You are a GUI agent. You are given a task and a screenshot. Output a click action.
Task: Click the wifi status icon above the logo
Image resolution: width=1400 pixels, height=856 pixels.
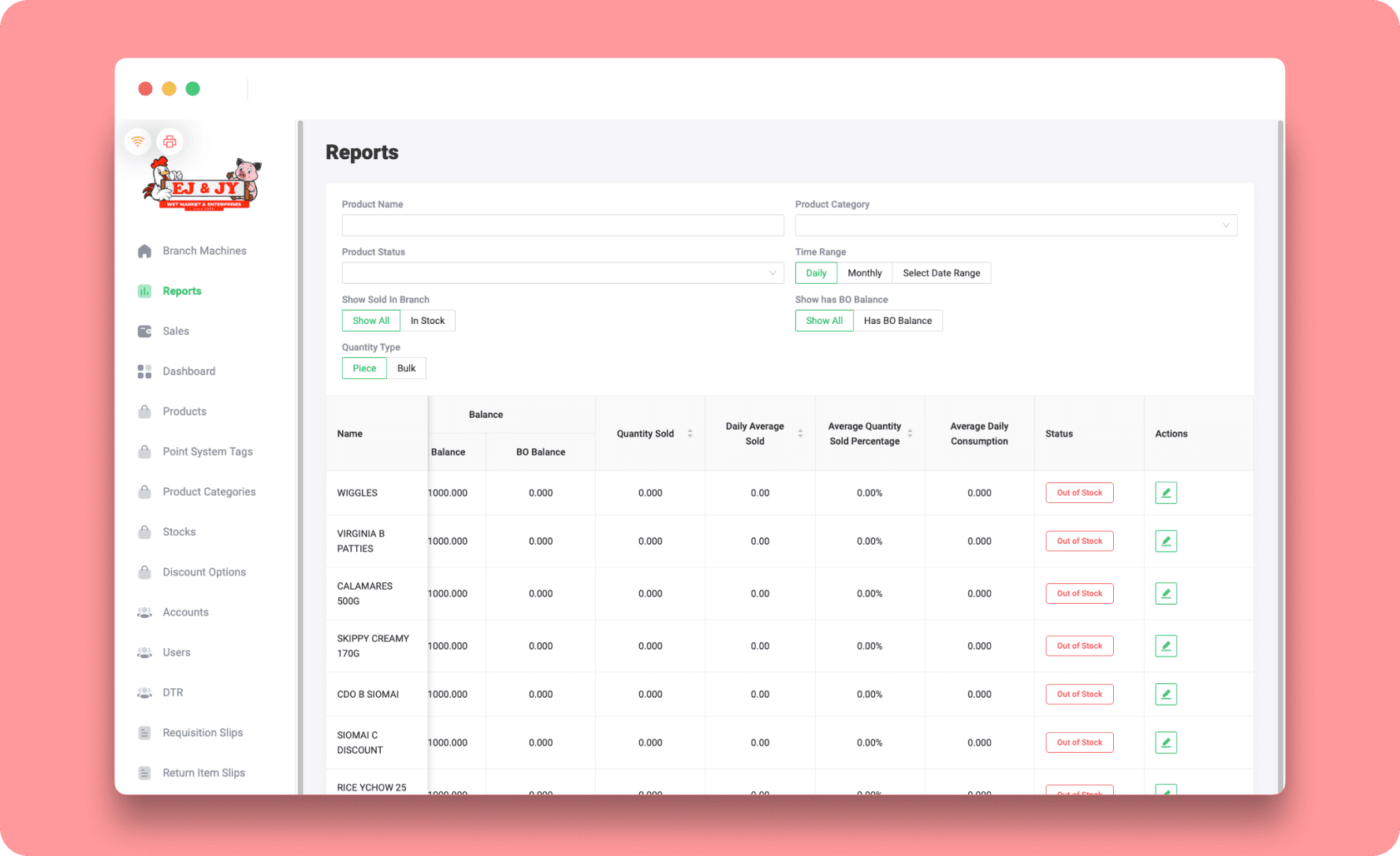(x=139, y=141)
